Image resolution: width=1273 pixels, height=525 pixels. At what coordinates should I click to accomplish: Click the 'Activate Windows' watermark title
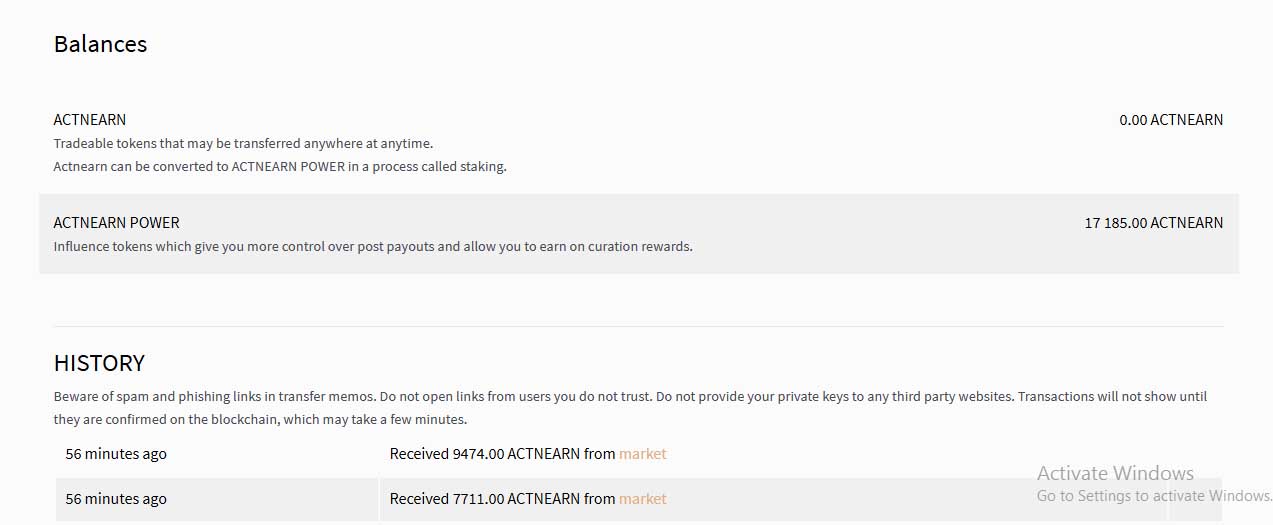click(1115, 473)
